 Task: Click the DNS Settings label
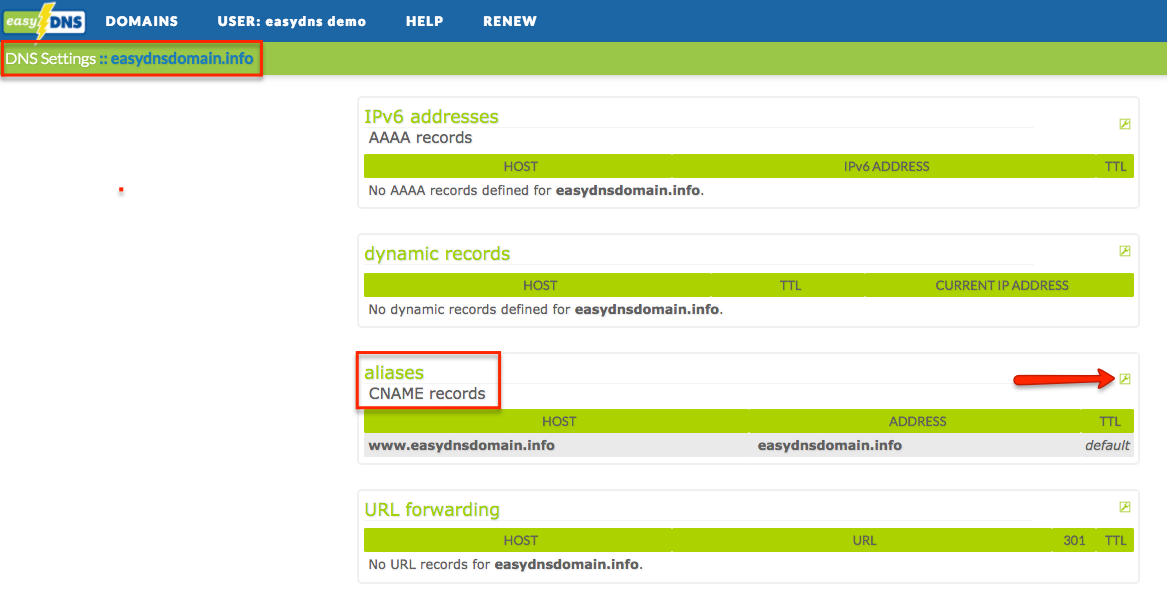[51, 58]
